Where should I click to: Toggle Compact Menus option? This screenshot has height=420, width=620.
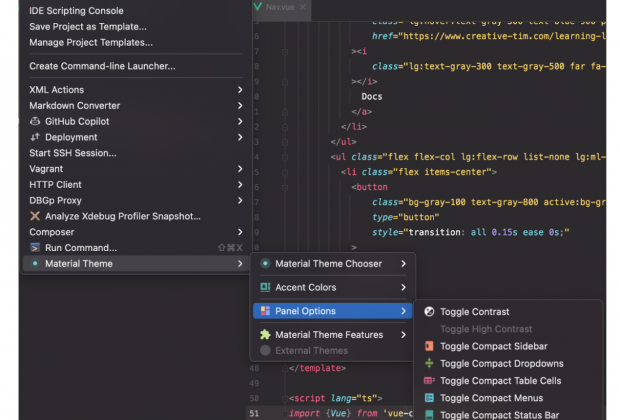508,398
